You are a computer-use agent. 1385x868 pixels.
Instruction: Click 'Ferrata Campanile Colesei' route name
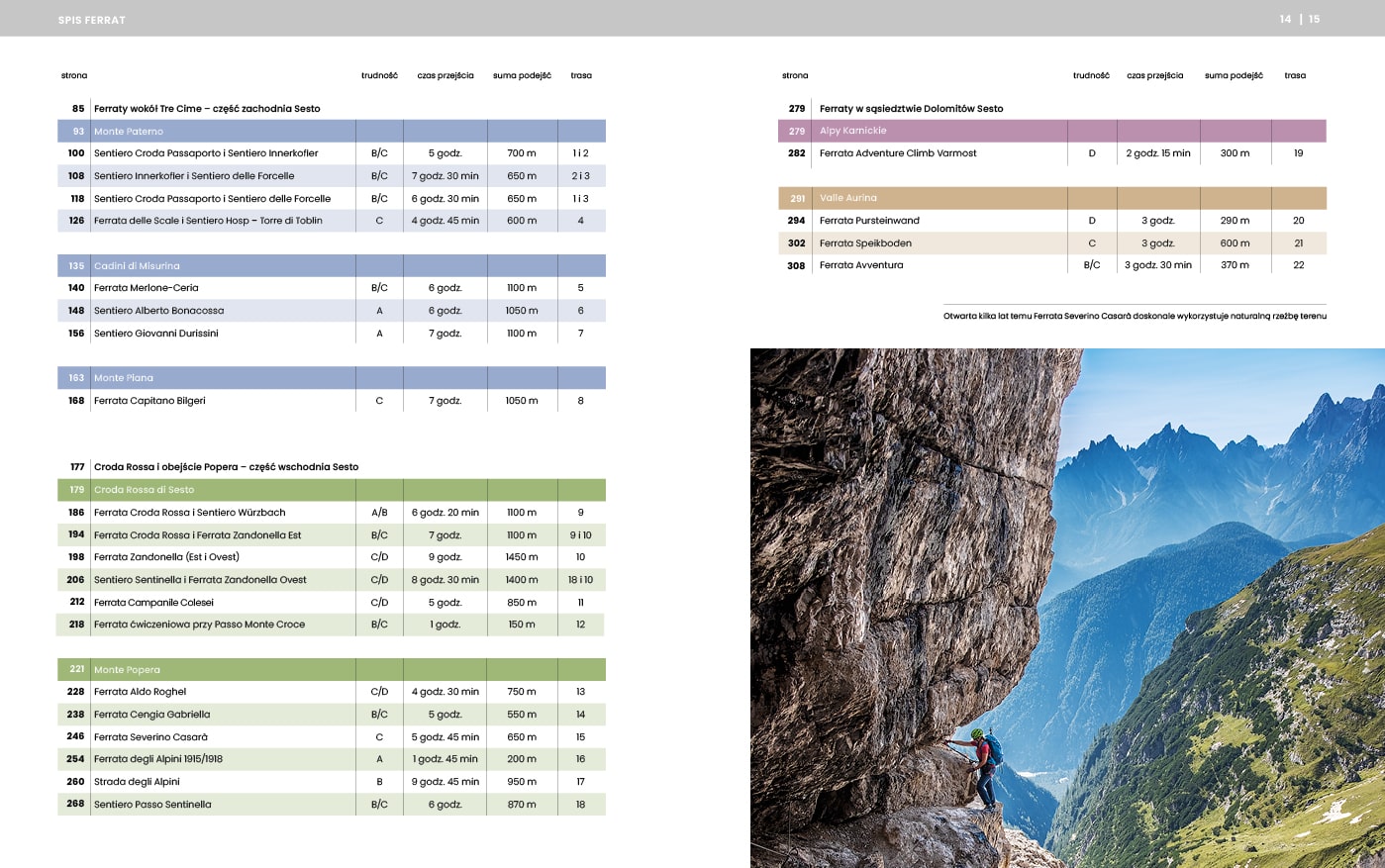pos(153,603)
